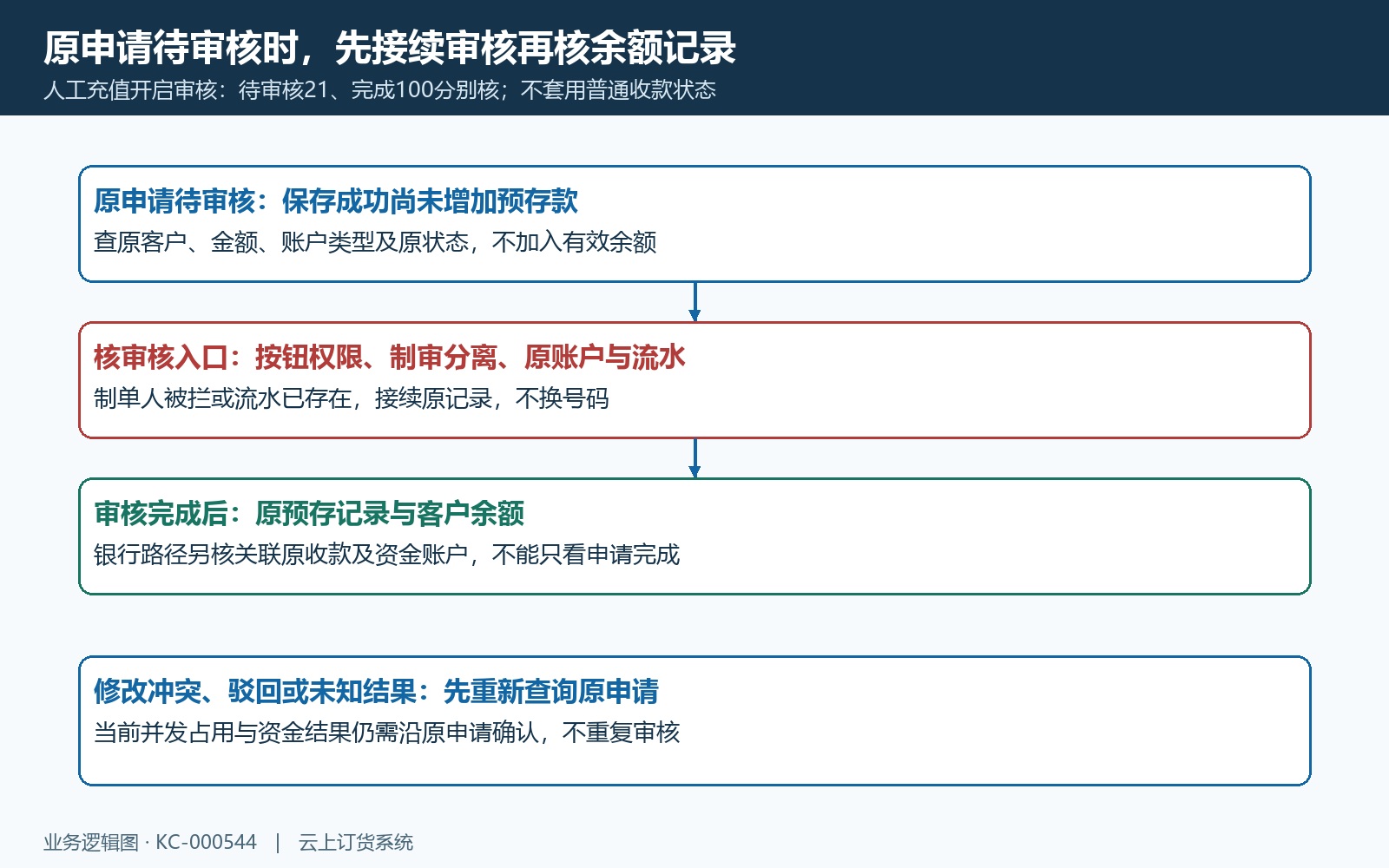Click heading 原申请待审核：保存成功尚未增加预存款

click(x=336, y=201)
